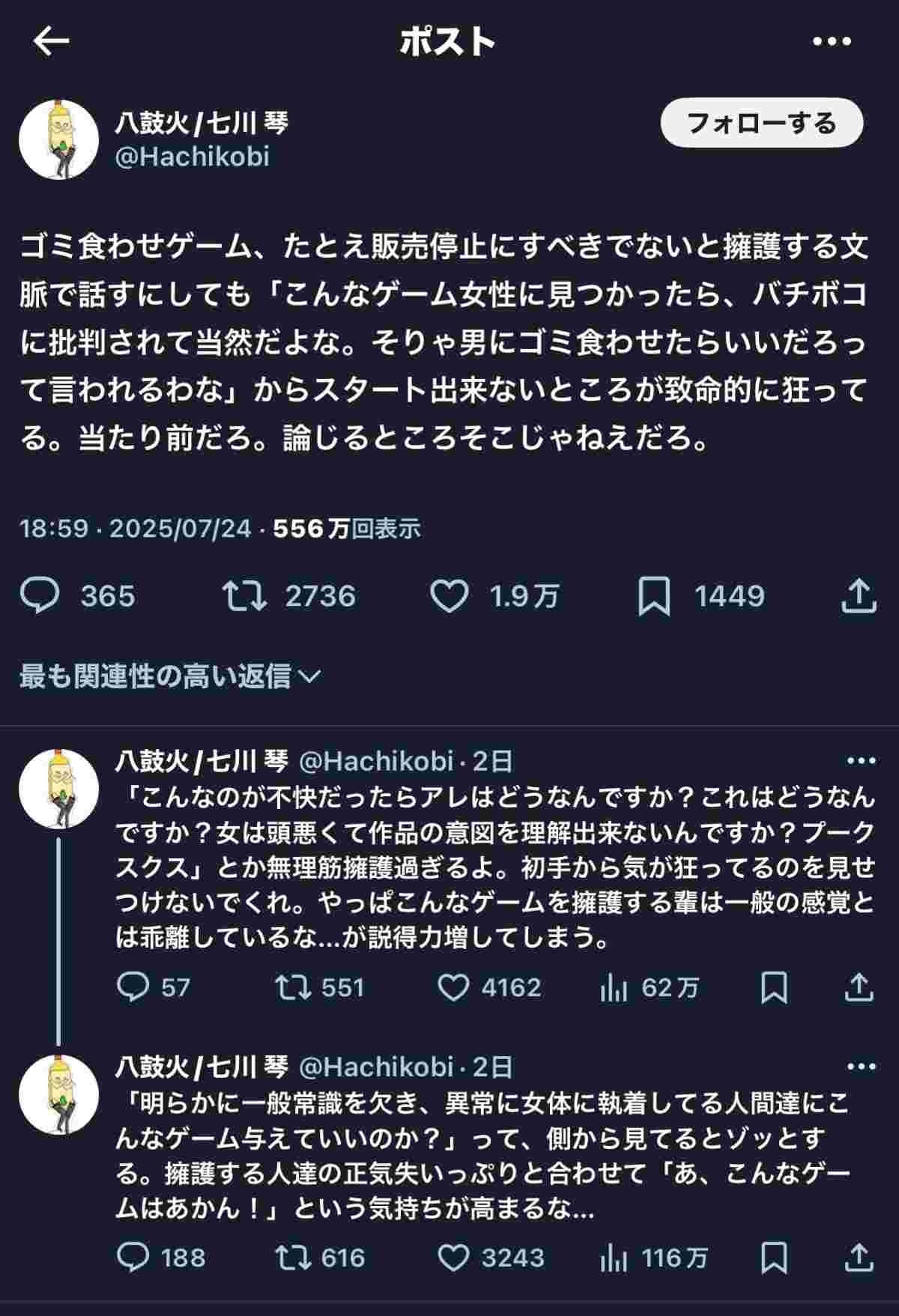Repost the main post with 2736 reposts
The height and width of the screenshot is (1316, 899).
(245, 596)
